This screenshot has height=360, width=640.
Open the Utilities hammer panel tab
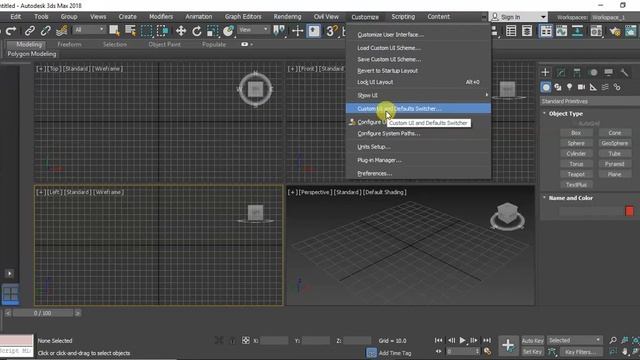(x=624, y=73)
